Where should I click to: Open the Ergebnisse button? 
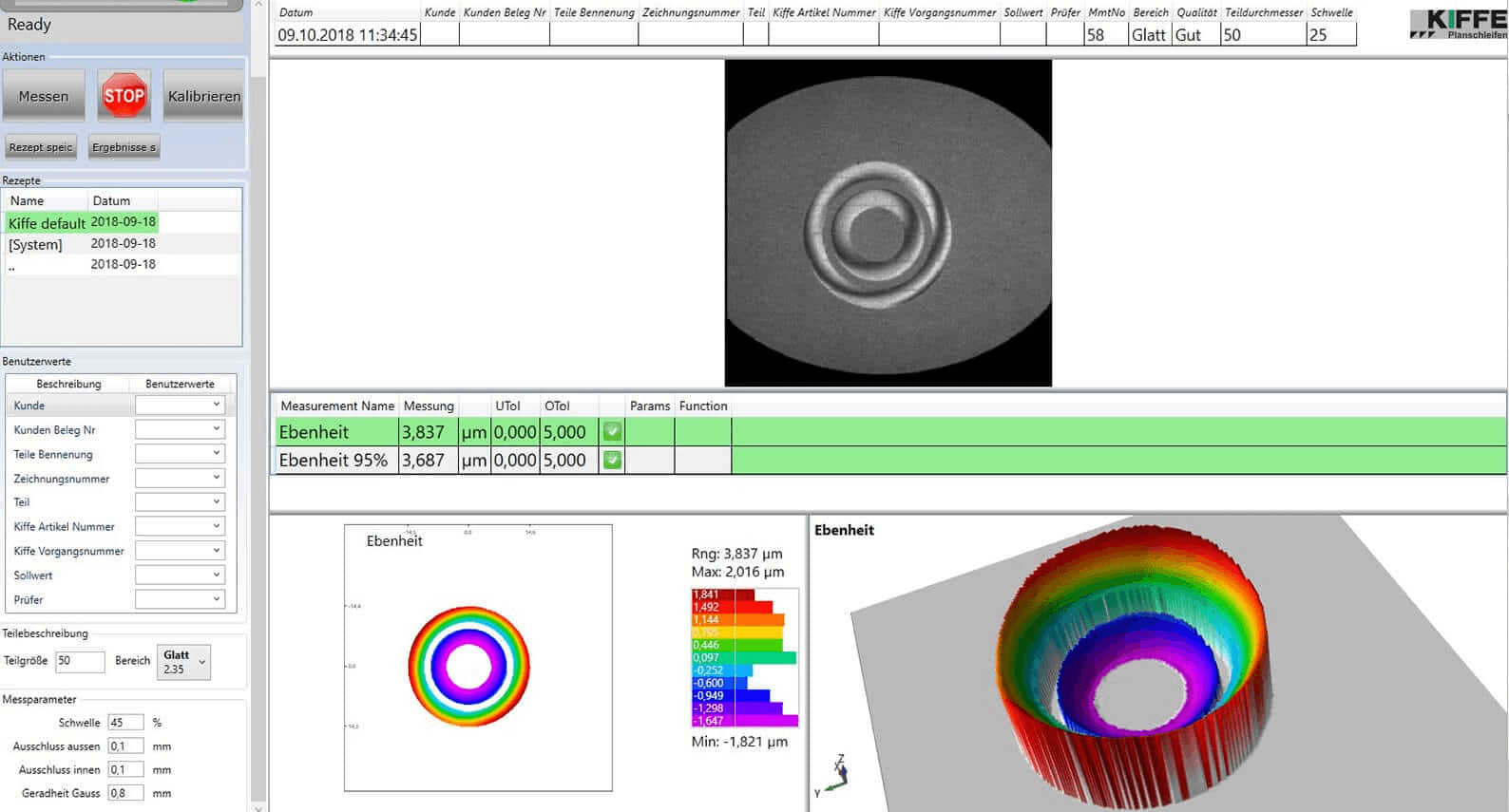coord(124,147)
